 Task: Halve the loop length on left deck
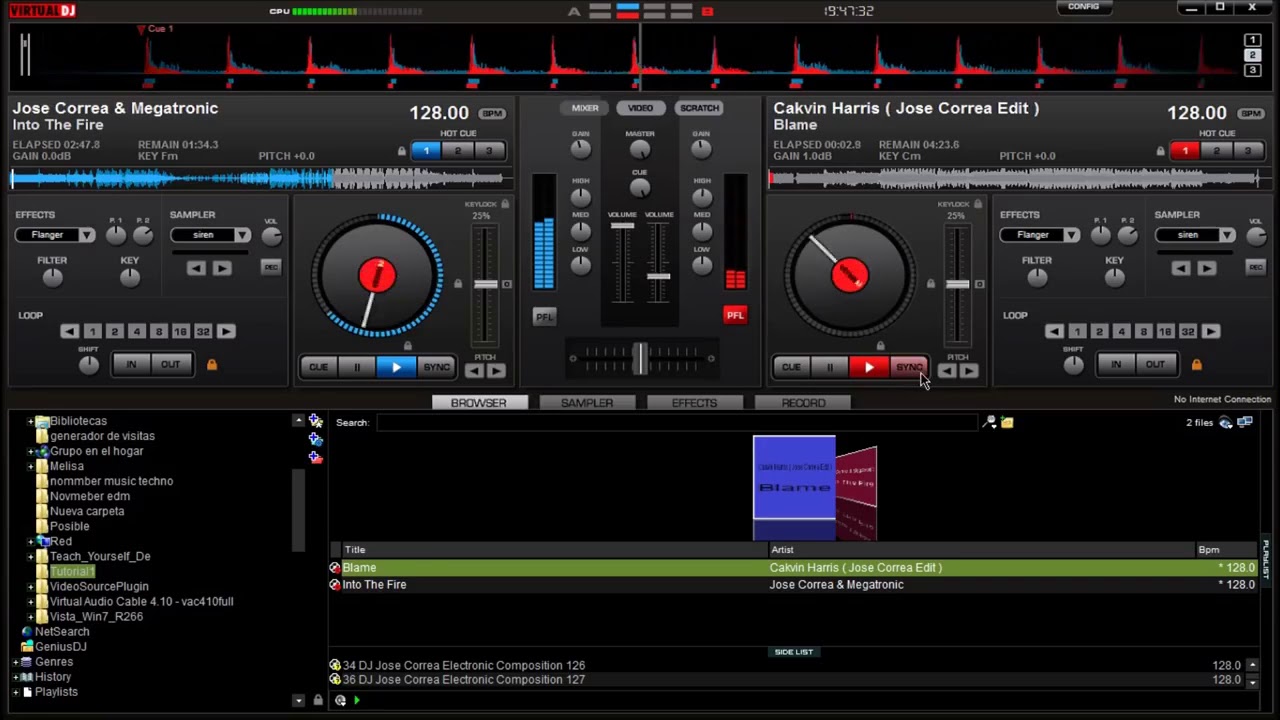[69, 331]
